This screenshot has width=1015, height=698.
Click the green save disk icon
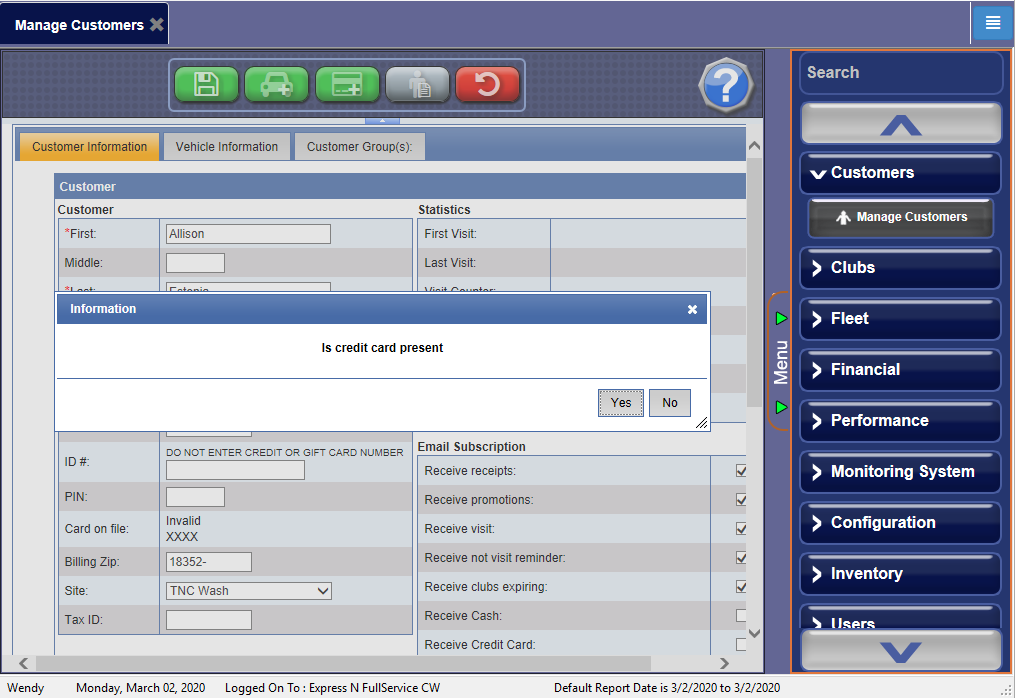(x=206, y=85)
